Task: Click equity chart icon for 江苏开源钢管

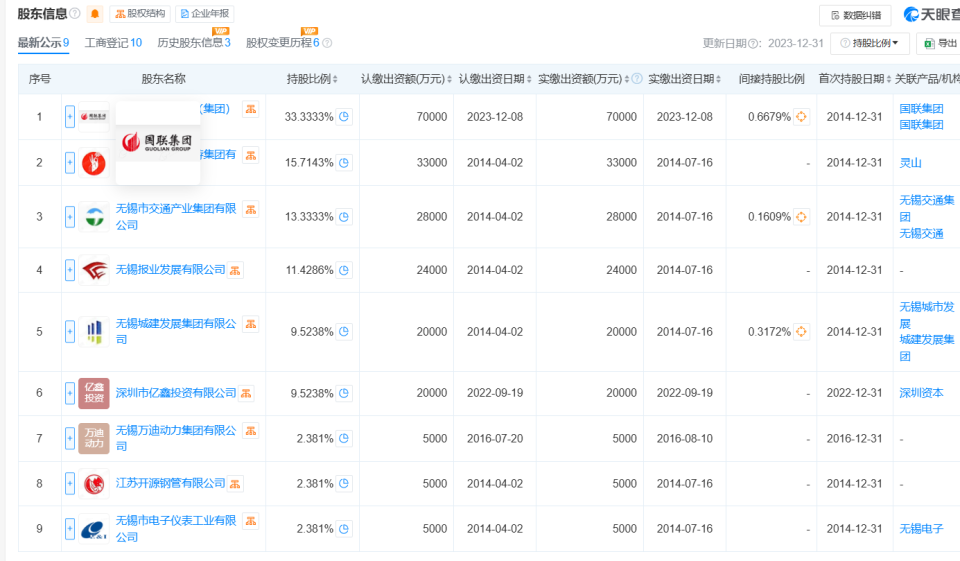Action: (x=235, y=484)
